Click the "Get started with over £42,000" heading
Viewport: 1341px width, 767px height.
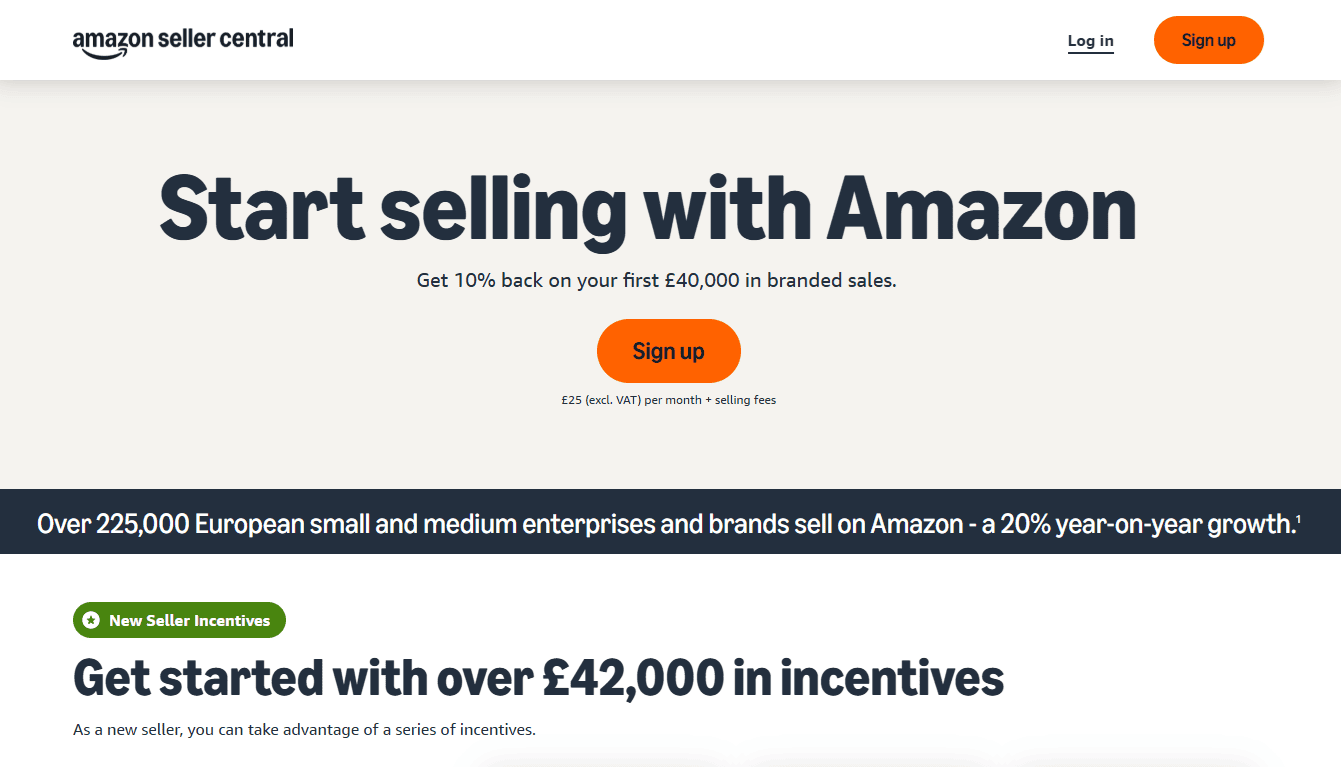coord(538,679)
